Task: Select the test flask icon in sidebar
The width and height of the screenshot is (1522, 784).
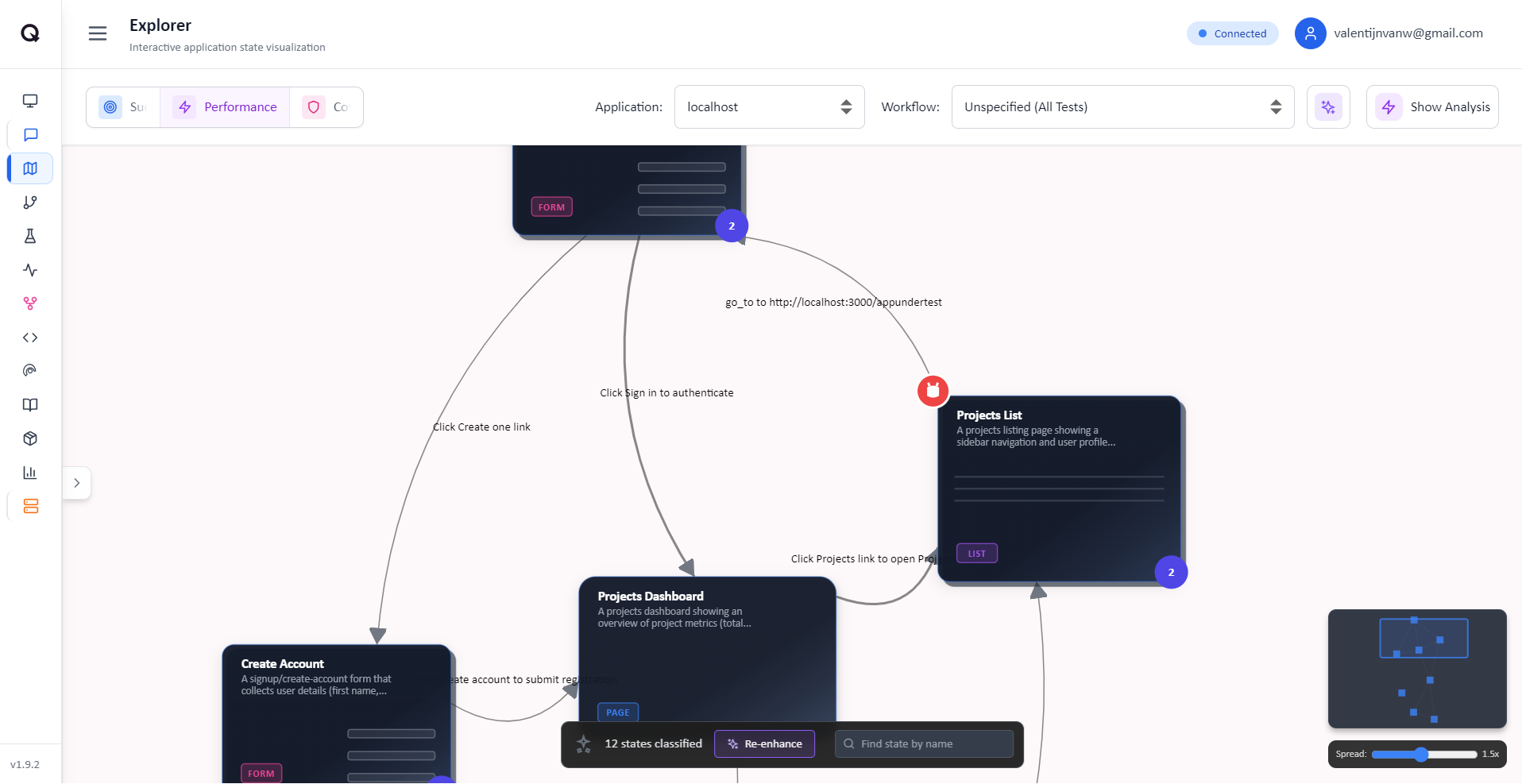Action: click(29, 236)
